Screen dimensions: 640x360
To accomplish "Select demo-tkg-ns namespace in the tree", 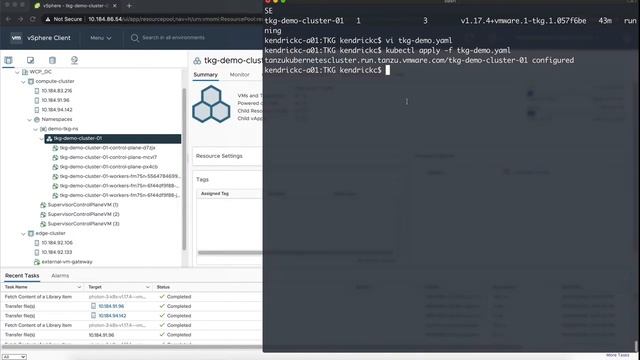I will tap(63, 129).
